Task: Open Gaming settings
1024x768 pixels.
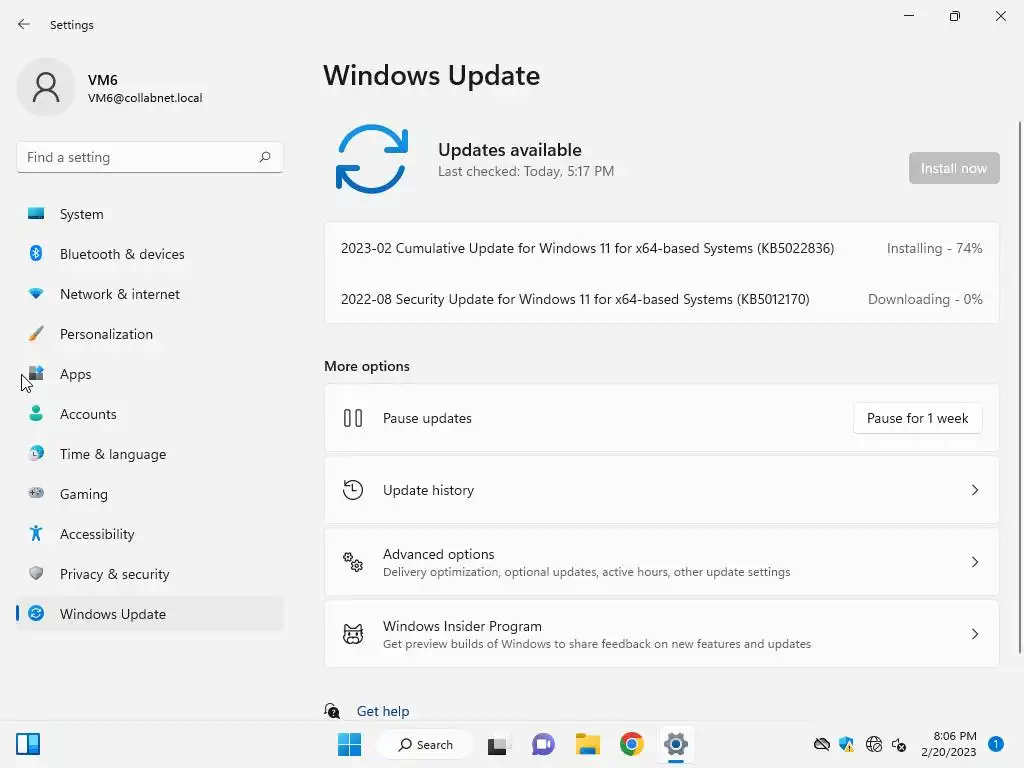Action: (150, 494)
